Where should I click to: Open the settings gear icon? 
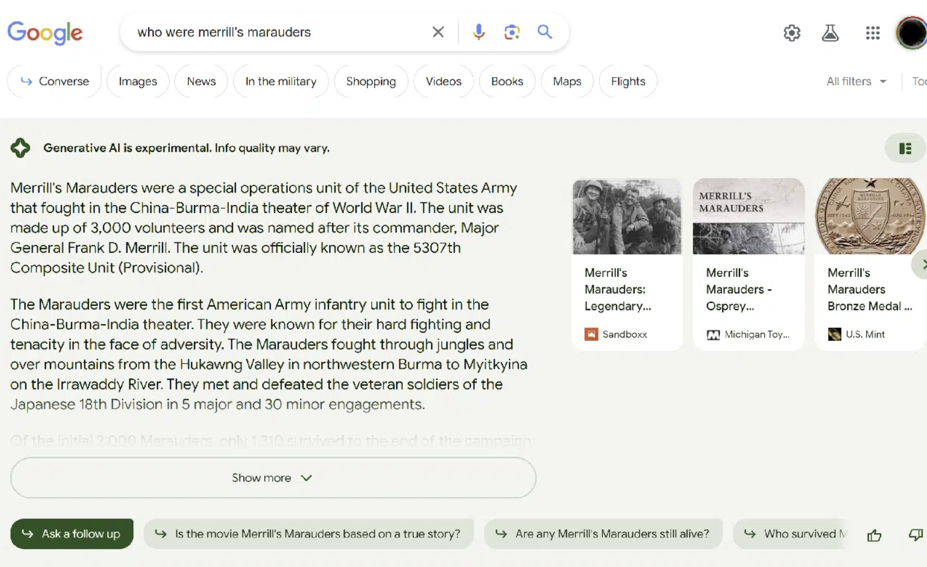pos(792,33)
